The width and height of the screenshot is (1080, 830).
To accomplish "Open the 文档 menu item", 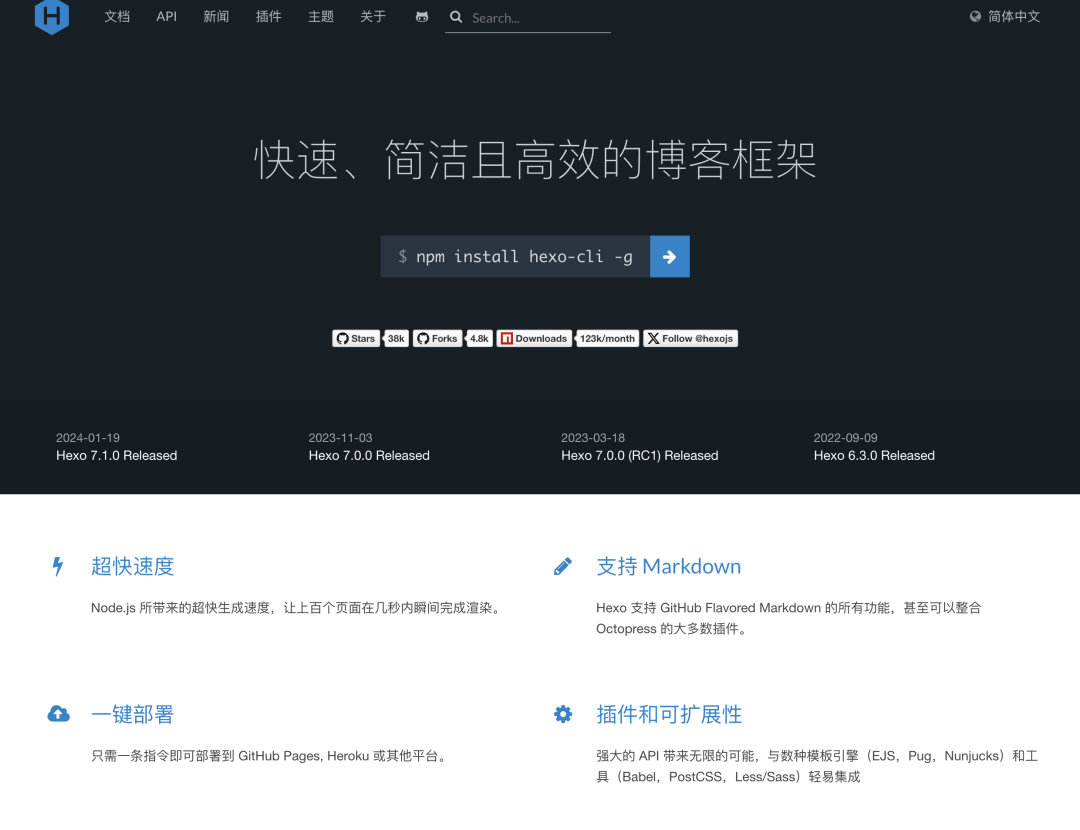I will coord(117,17).
